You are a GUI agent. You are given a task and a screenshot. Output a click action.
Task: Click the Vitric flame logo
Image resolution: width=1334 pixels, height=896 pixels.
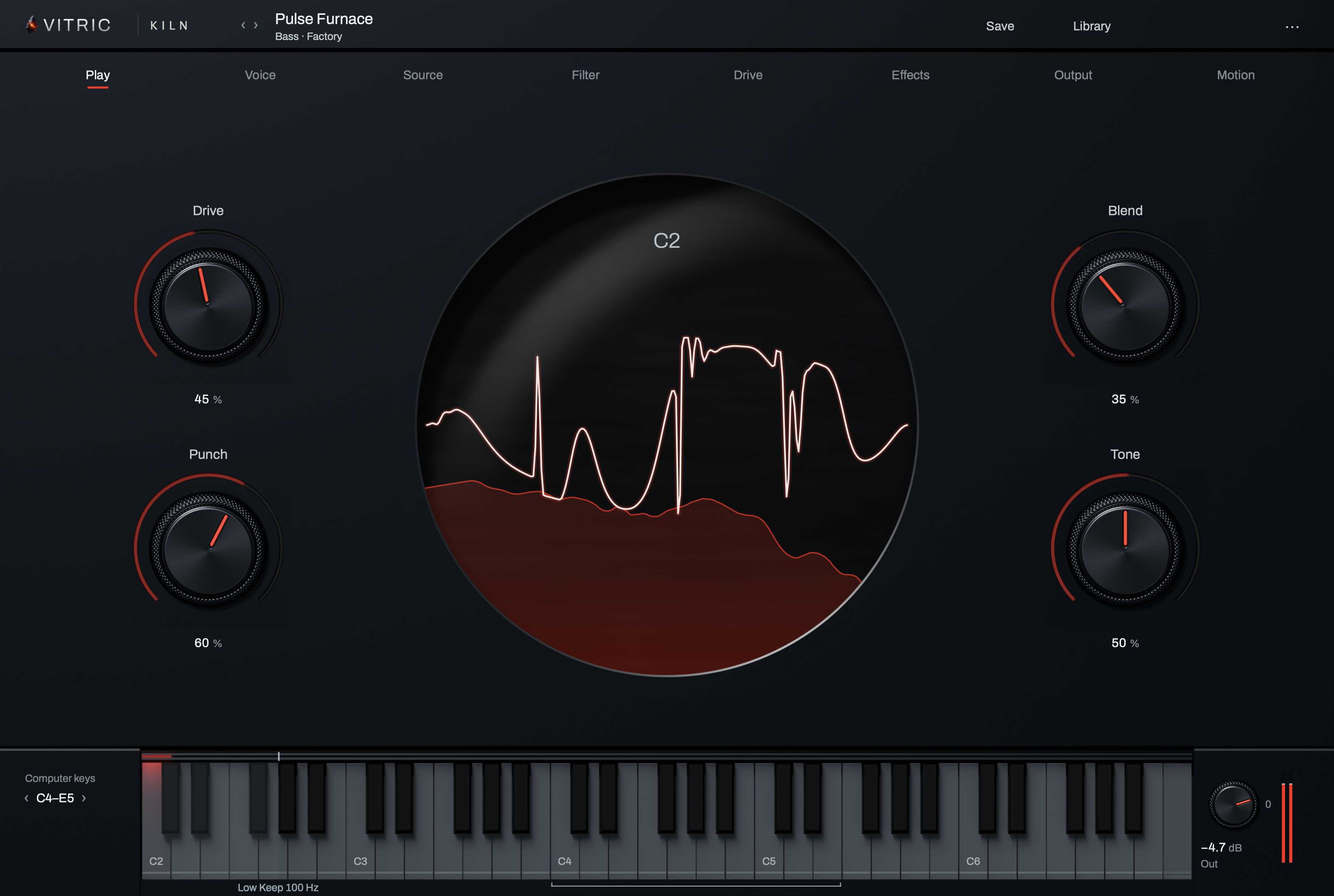tap(31, 24)
